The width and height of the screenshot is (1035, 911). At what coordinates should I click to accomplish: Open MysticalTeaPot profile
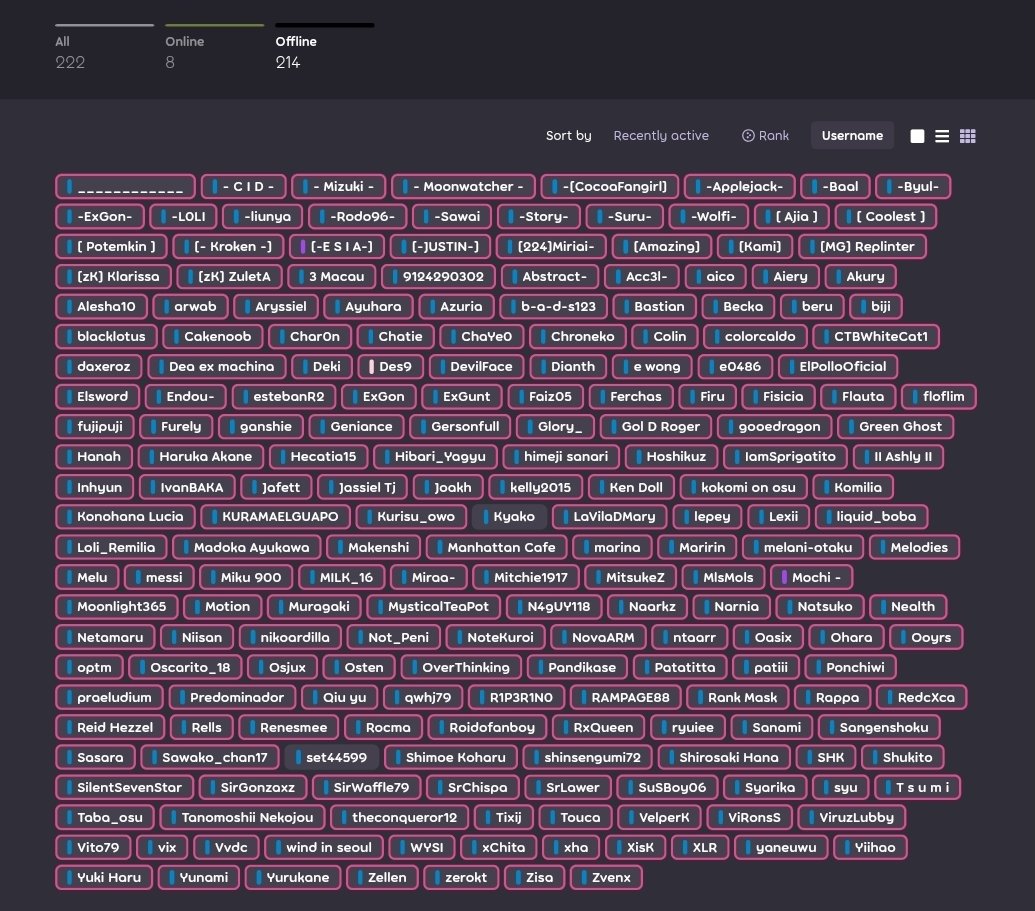[434, 607]
